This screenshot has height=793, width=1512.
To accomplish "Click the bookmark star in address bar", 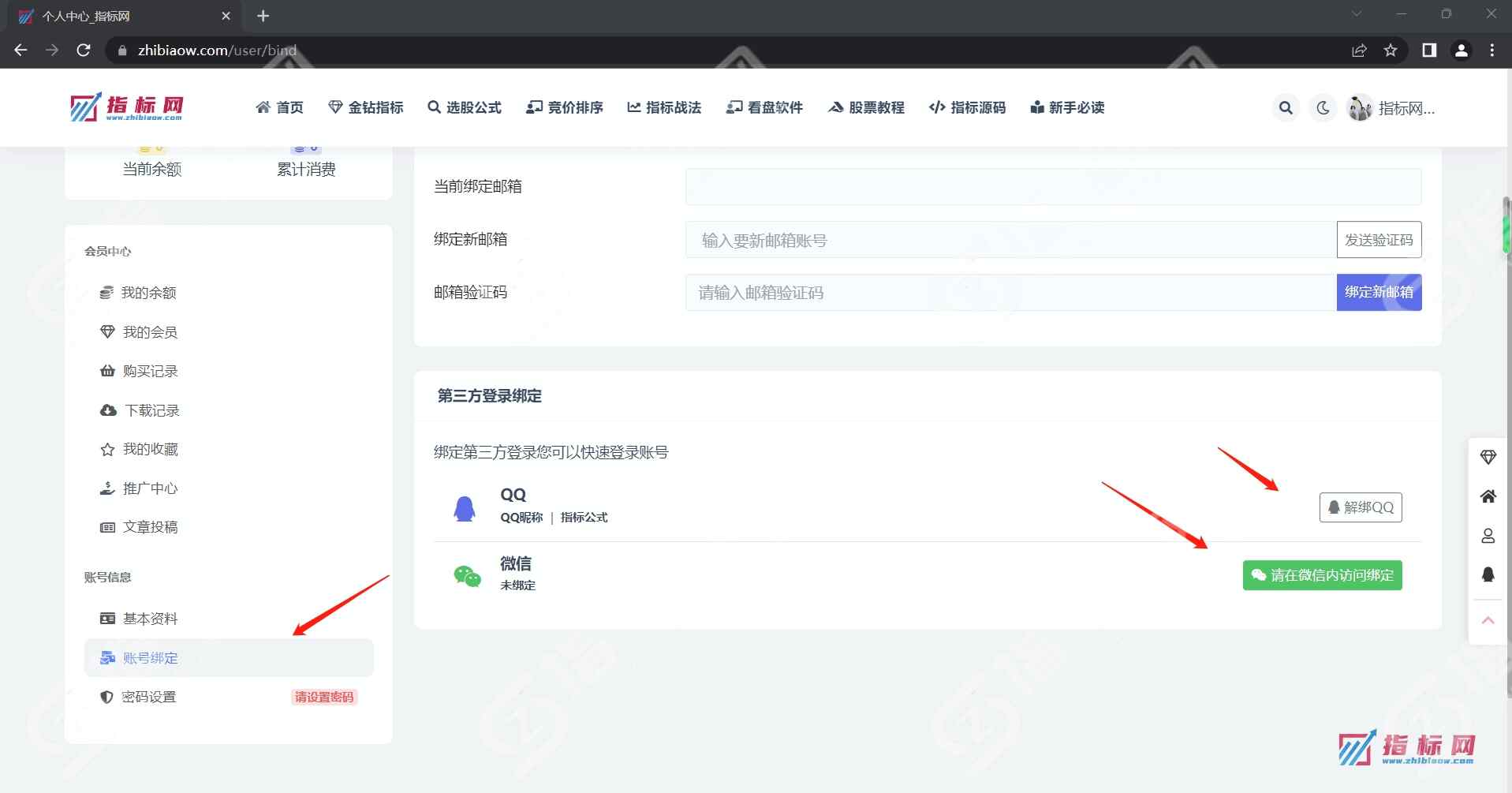I will click(x=1391, y=50).
